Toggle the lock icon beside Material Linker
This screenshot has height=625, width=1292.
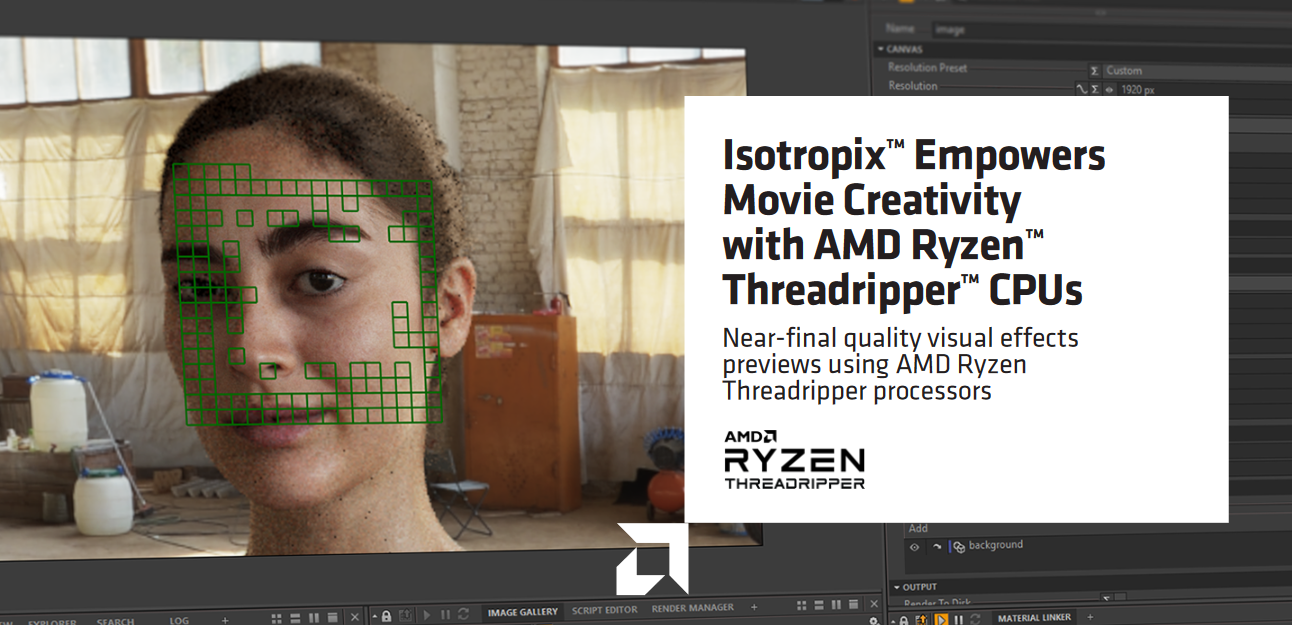coord(903,620)
